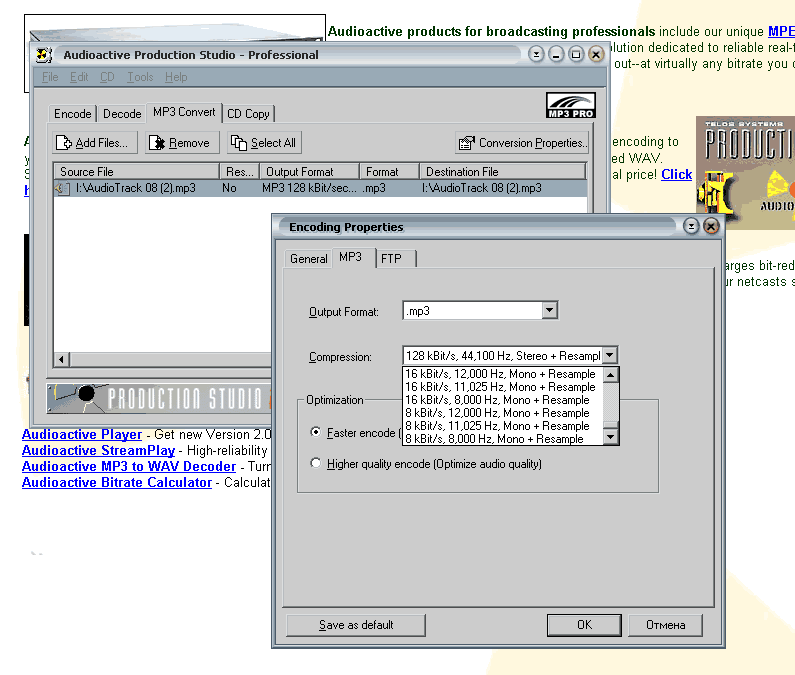
Task: Click compression list scroll up arrow
Action: click(610, 375)
